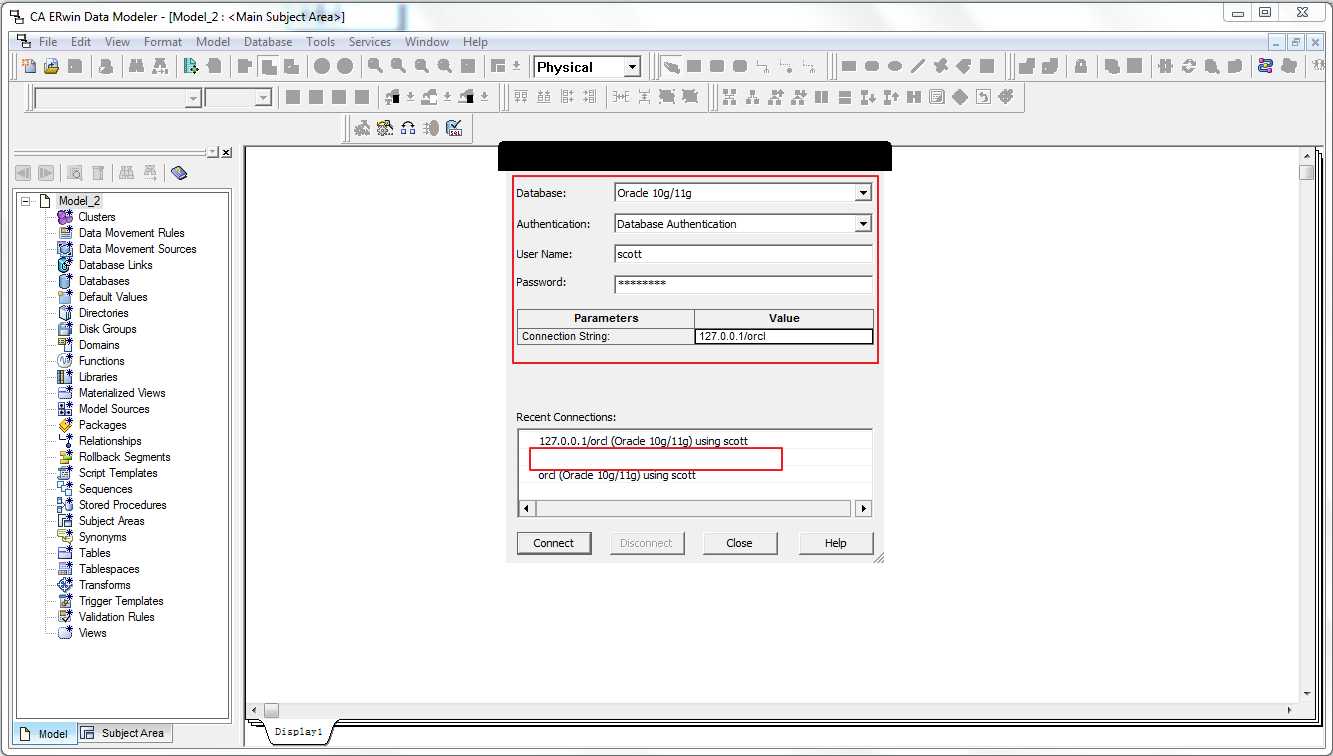Collapse the Model_2 tree node

tap(25, 201)
